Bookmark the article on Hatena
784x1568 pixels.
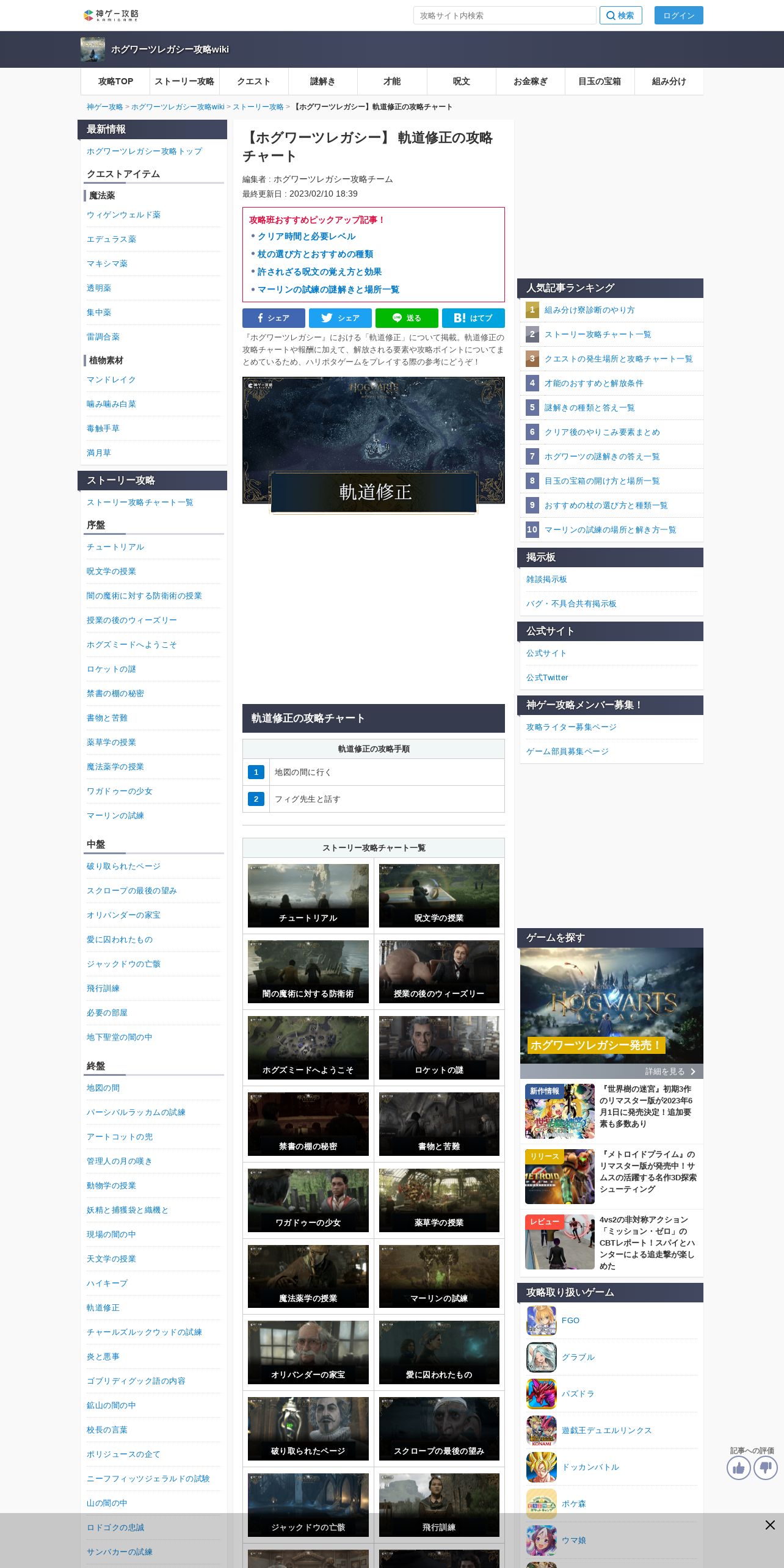[x=473, y=318]
